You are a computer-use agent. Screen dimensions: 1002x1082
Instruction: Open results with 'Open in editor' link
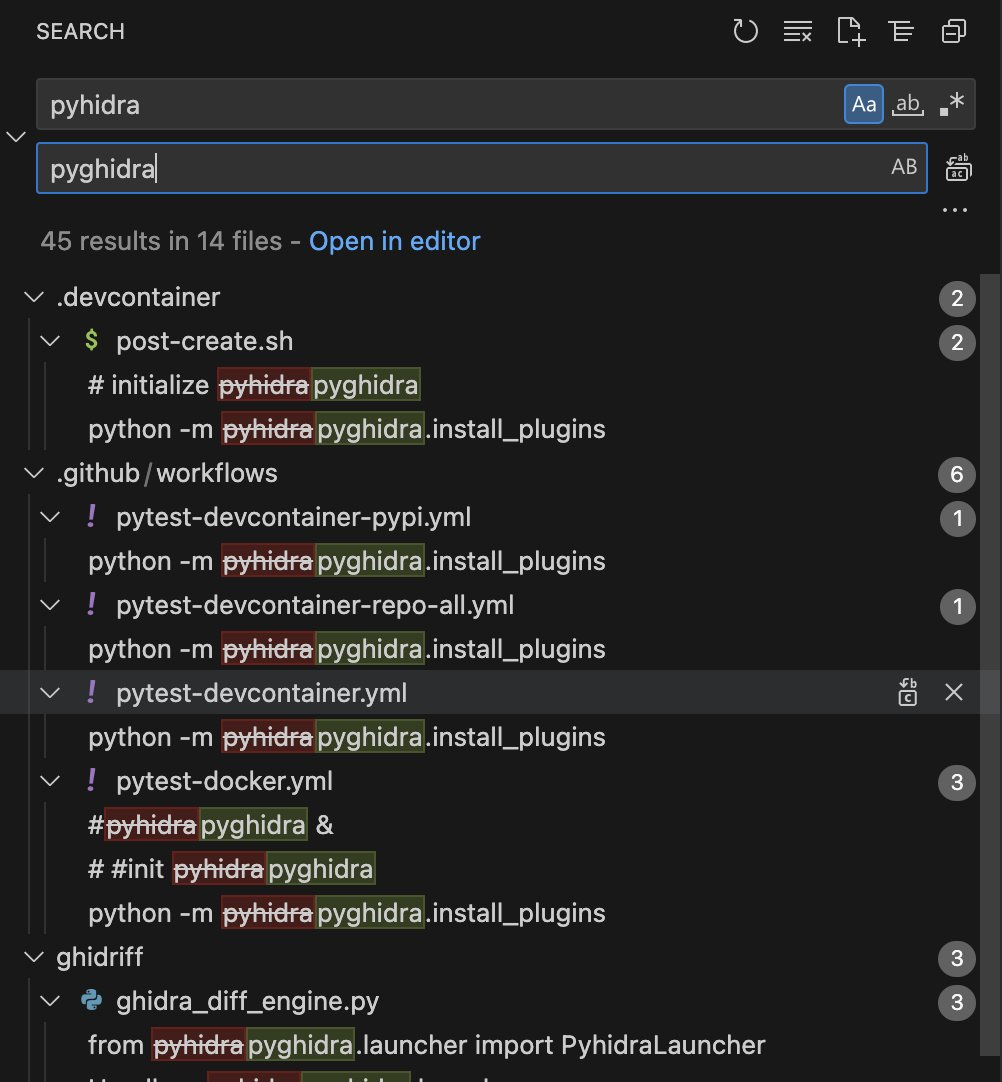(394, 241)
